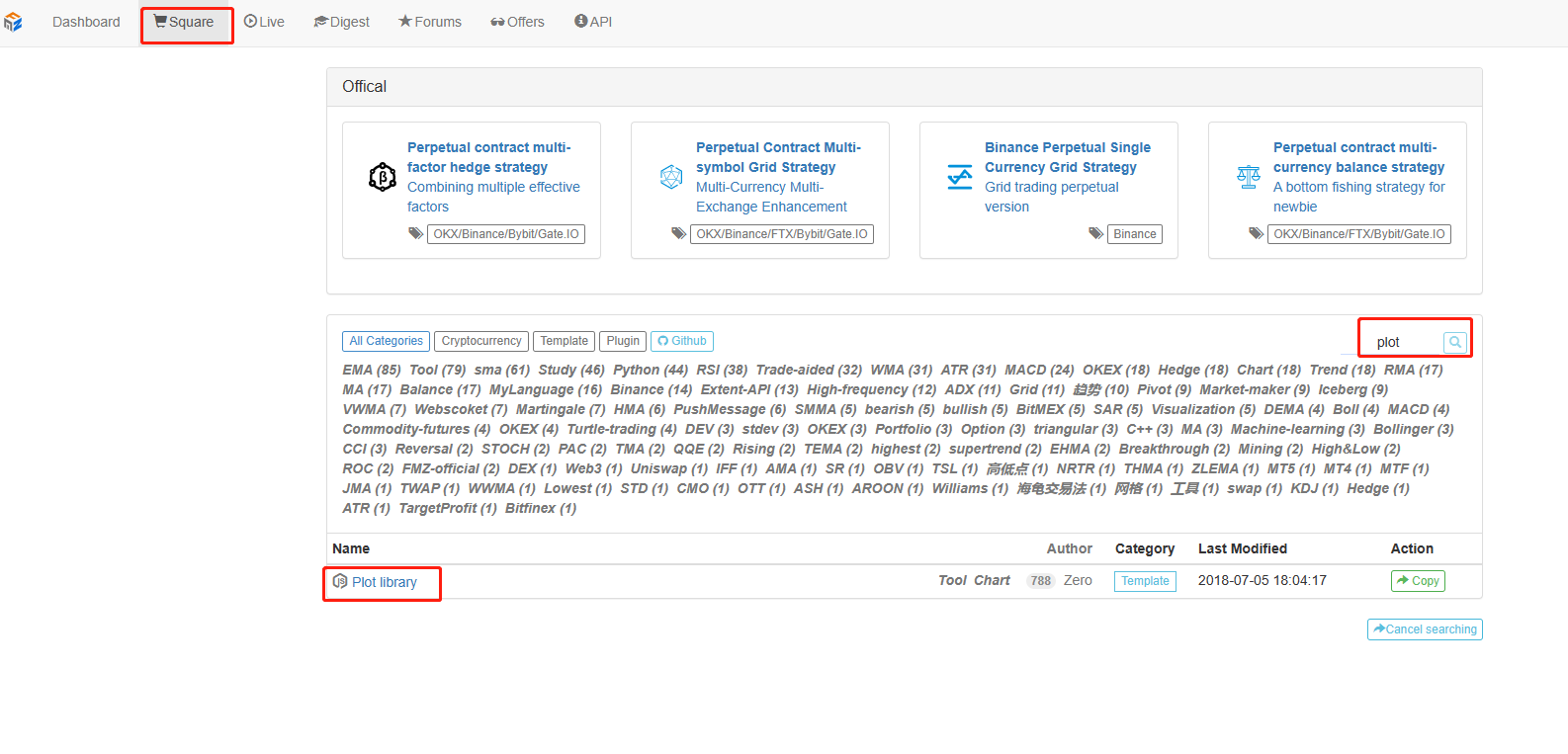1568x754 pixels.
Task: Click the Plot library JS icon
Action: tap(340, 581)
